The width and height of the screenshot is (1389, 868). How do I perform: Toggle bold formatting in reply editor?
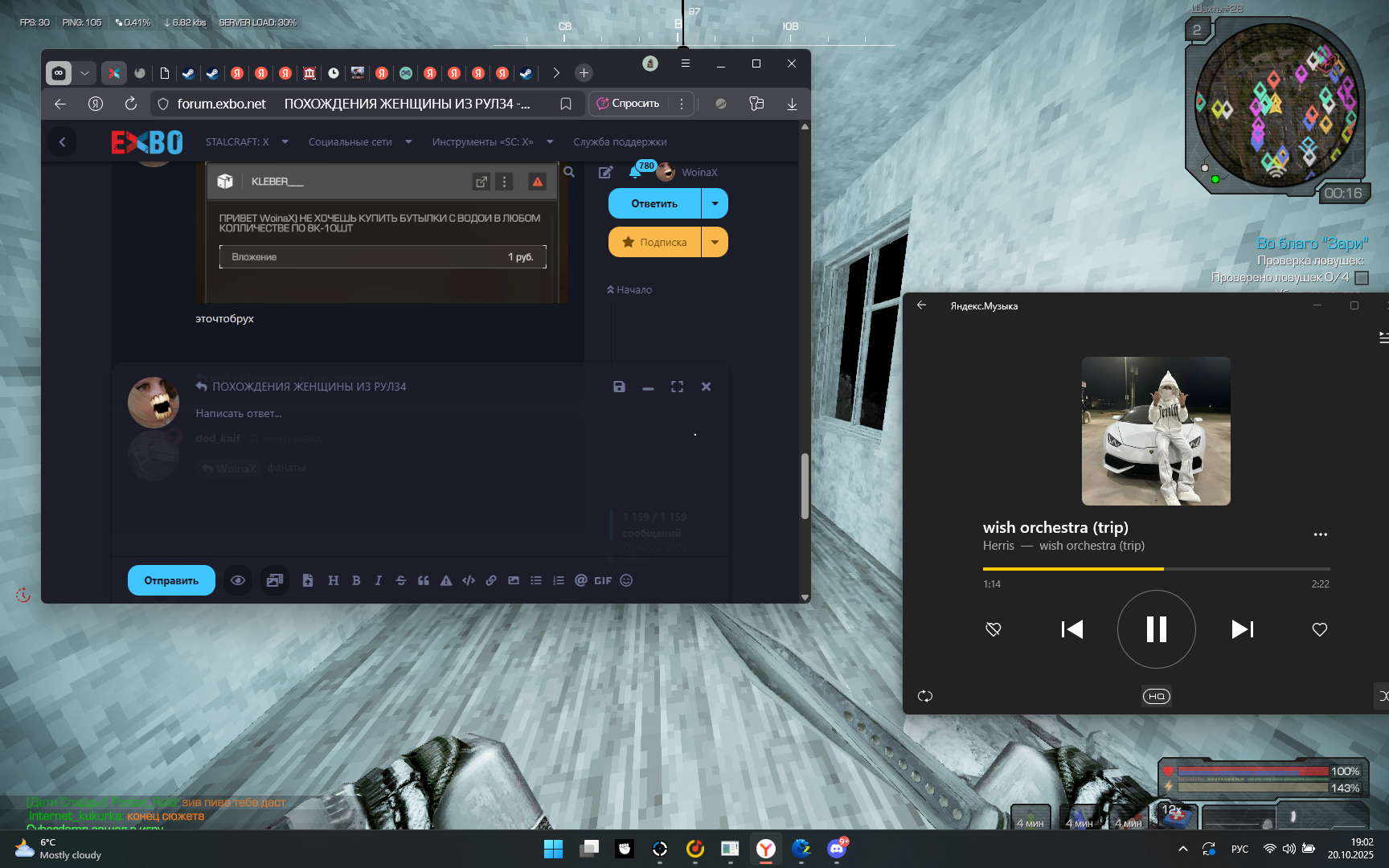click(356, 580)
